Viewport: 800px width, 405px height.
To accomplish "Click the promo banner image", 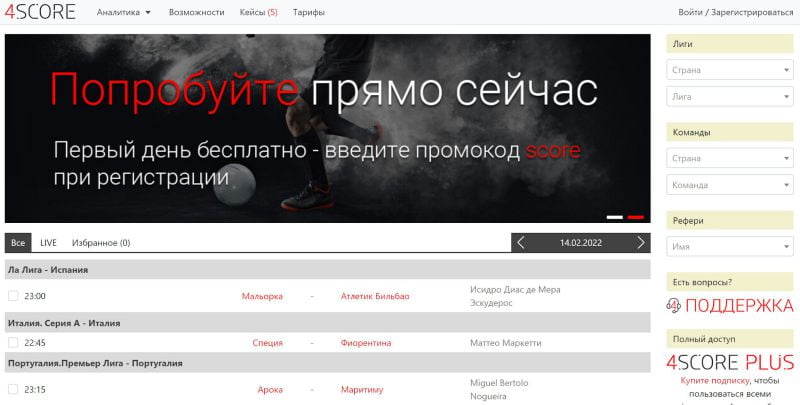I will pos(328,128).
